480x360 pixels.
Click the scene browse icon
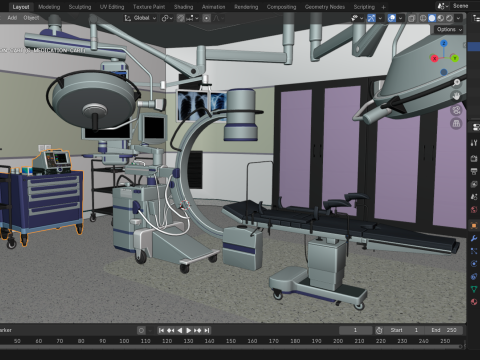443,6
